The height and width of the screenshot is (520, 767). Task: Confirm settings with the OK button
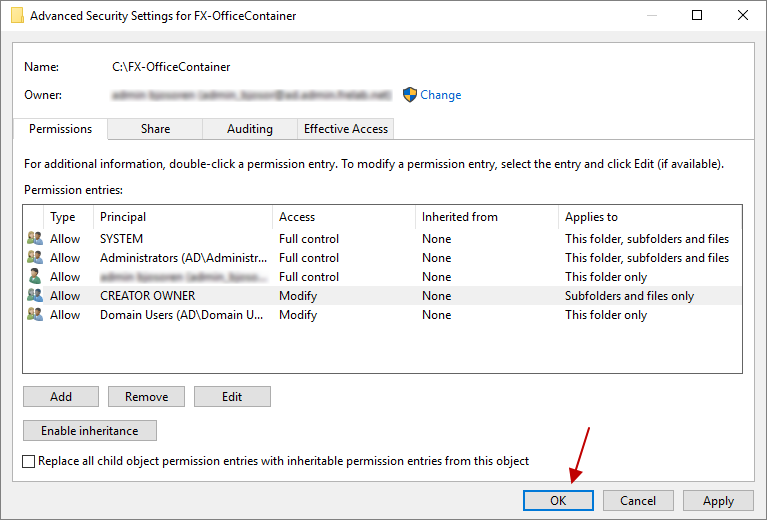click(558, 501)
